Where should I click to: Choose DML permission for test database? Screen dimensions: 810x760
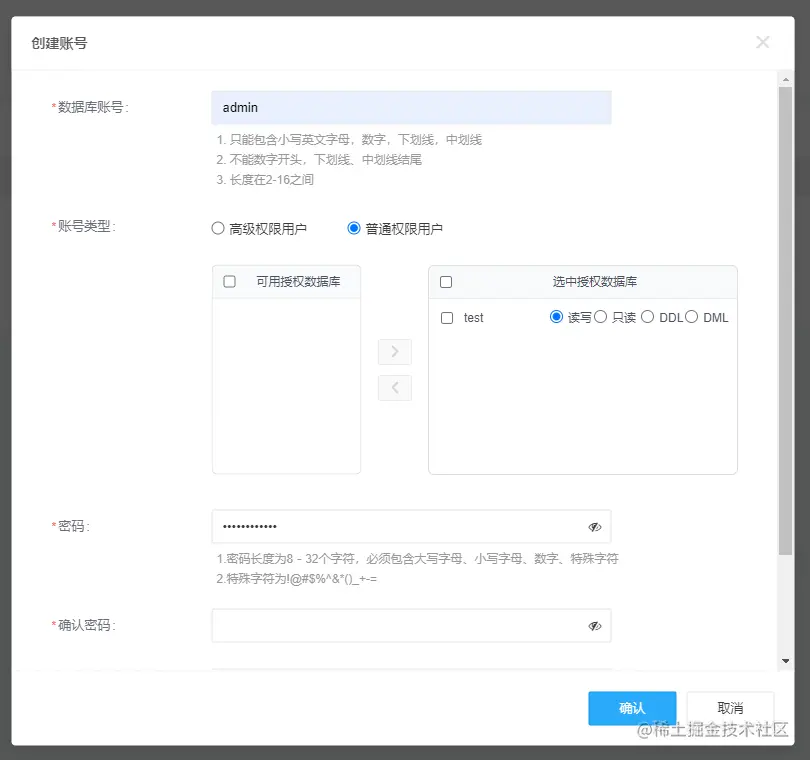(x=692, y=317)
